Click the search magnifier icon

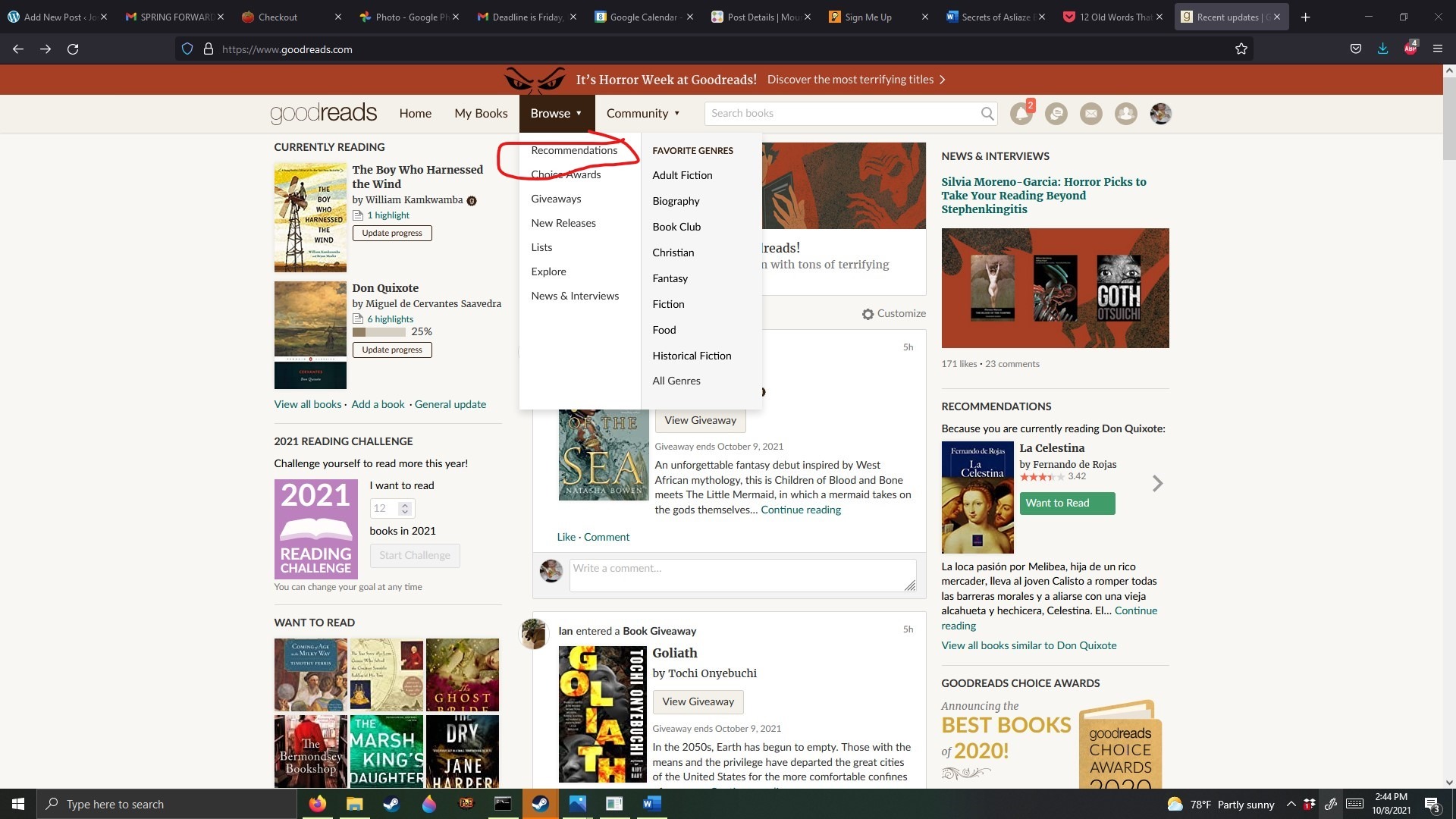click(x=987, y=114)
